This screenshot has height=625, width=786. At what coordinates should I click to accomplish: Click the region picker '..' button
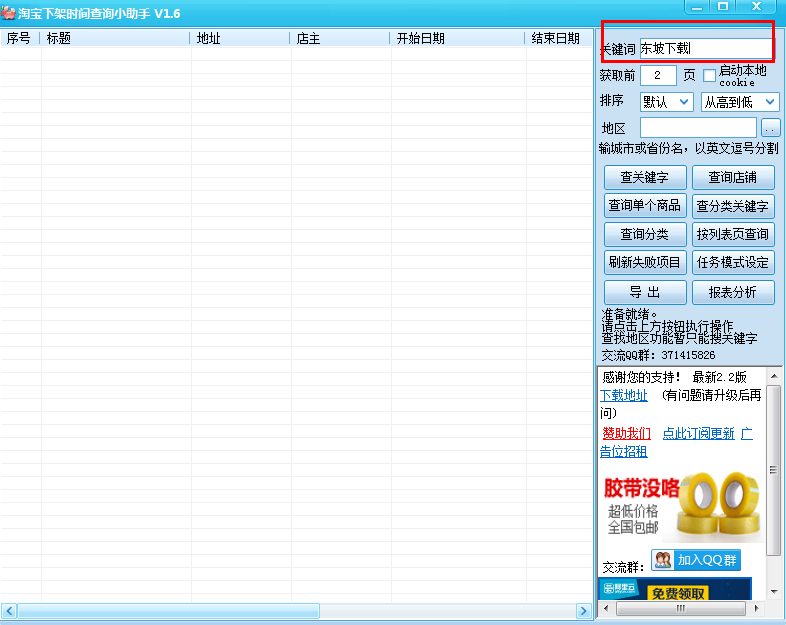770,128
